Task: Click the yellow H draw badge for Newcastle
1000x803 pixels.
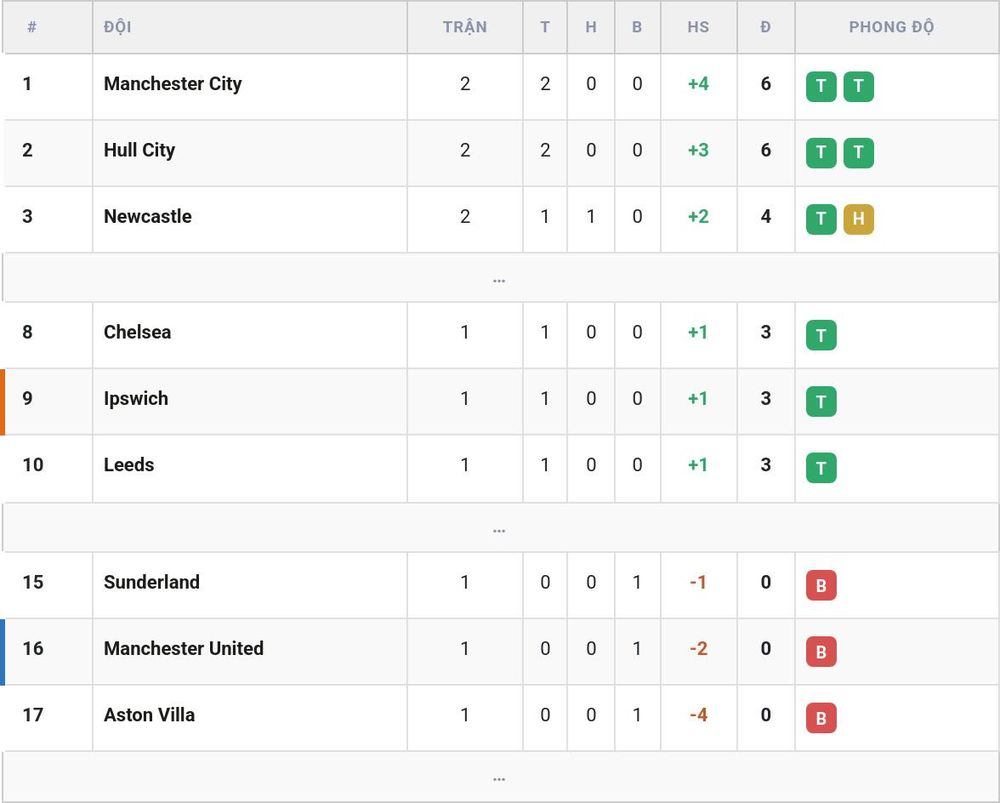Action: click(x=858, y=219)
